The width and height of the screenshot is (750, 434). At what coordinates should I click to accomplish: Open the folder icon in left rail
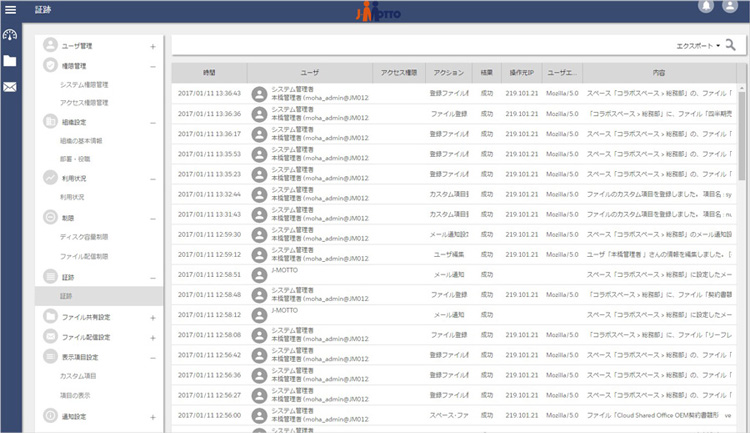pyautogui.click(x=10, y=61)
